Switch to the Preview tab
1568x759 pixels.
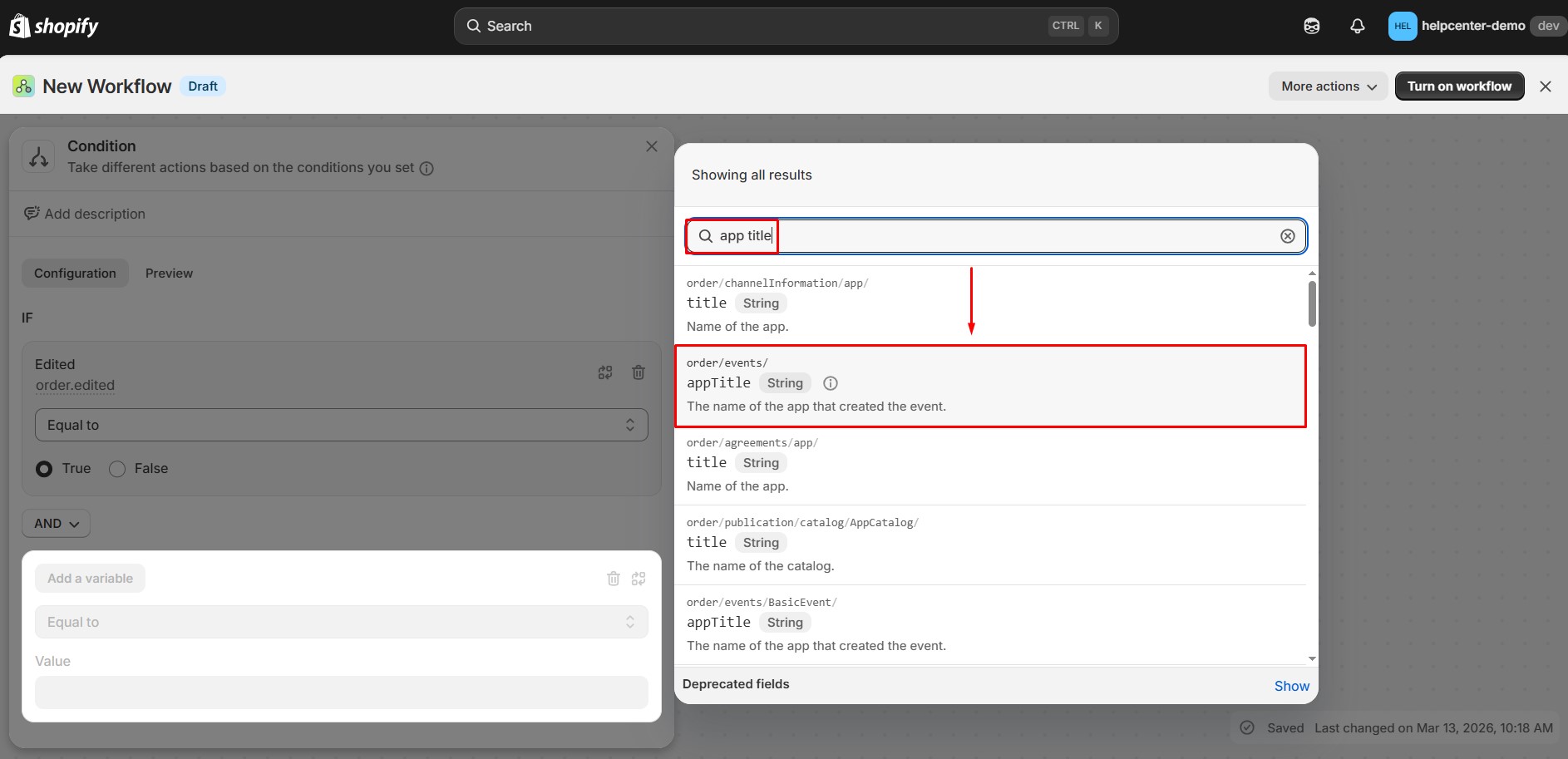pos(169,274)
